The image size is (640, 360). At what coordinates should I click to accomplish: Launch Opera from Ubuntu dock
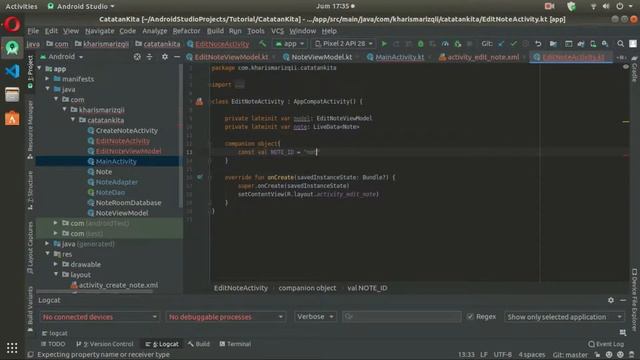coord(12,24)
